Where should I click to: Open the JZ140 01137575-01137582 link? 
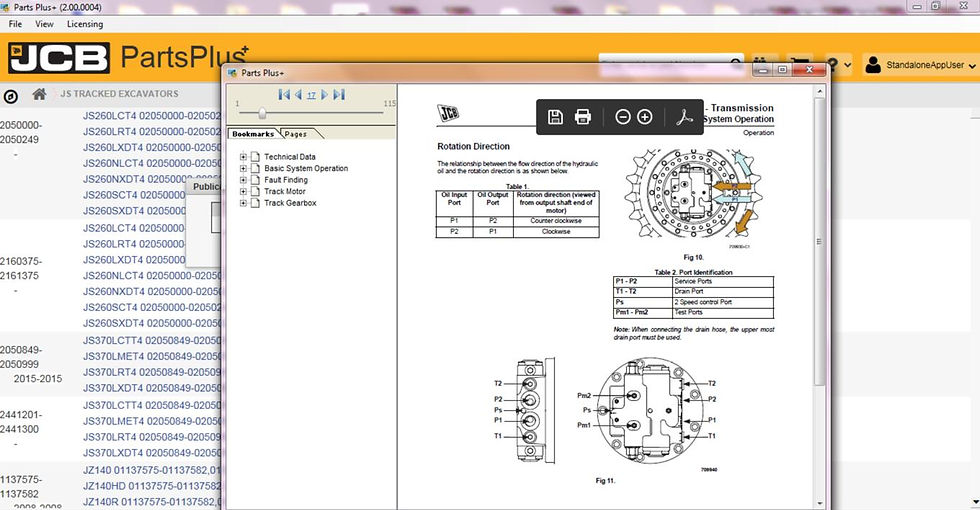152,470
